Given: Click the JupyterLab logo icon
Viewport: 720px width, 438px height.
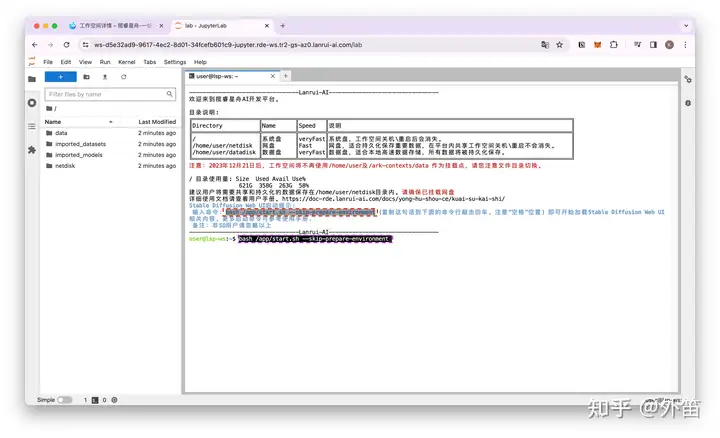Looking at the screenshot, I should click(32, 61).
